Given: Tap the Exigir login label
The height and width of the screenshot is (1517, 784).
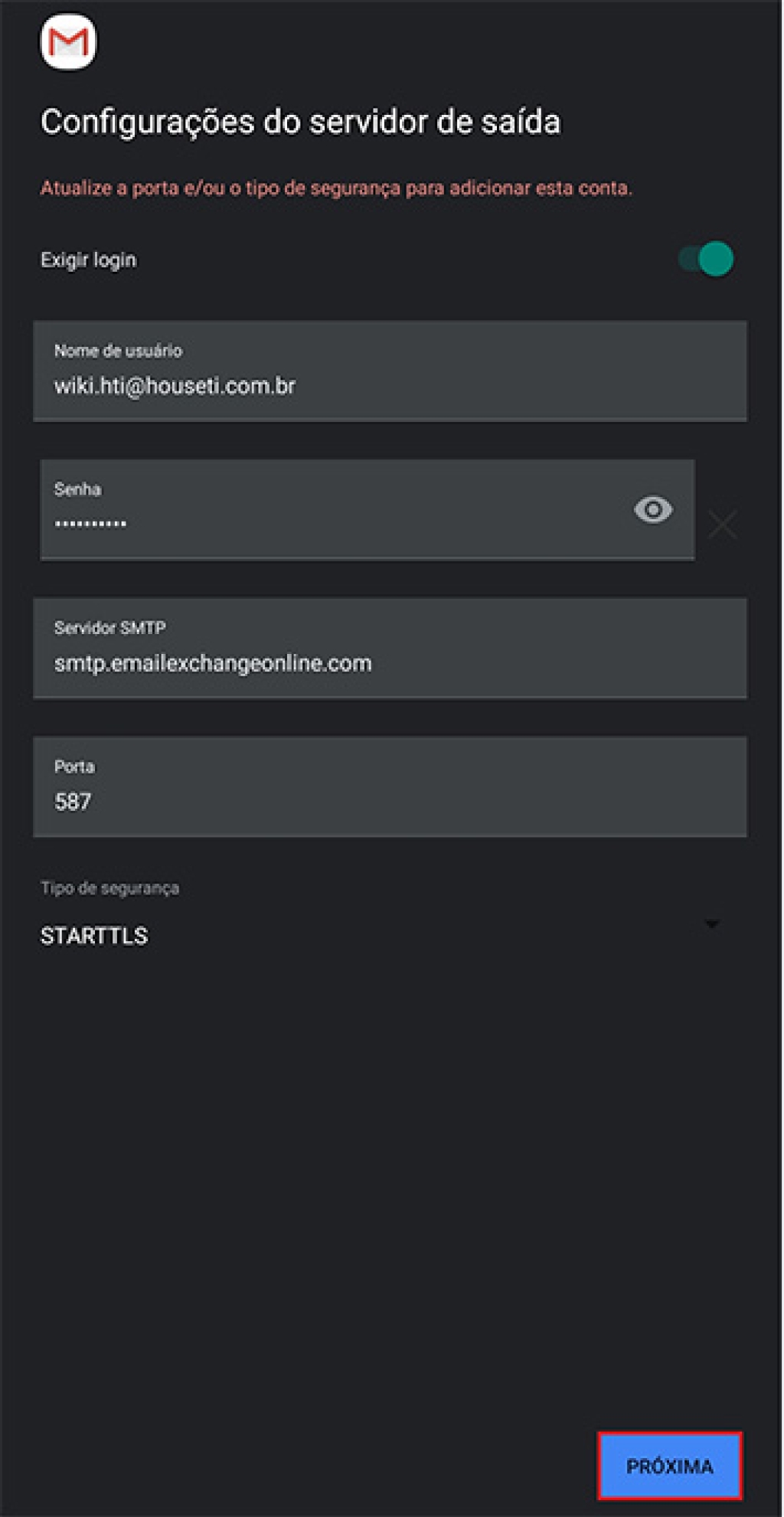Looking at the screenshot, I should 88,260.
